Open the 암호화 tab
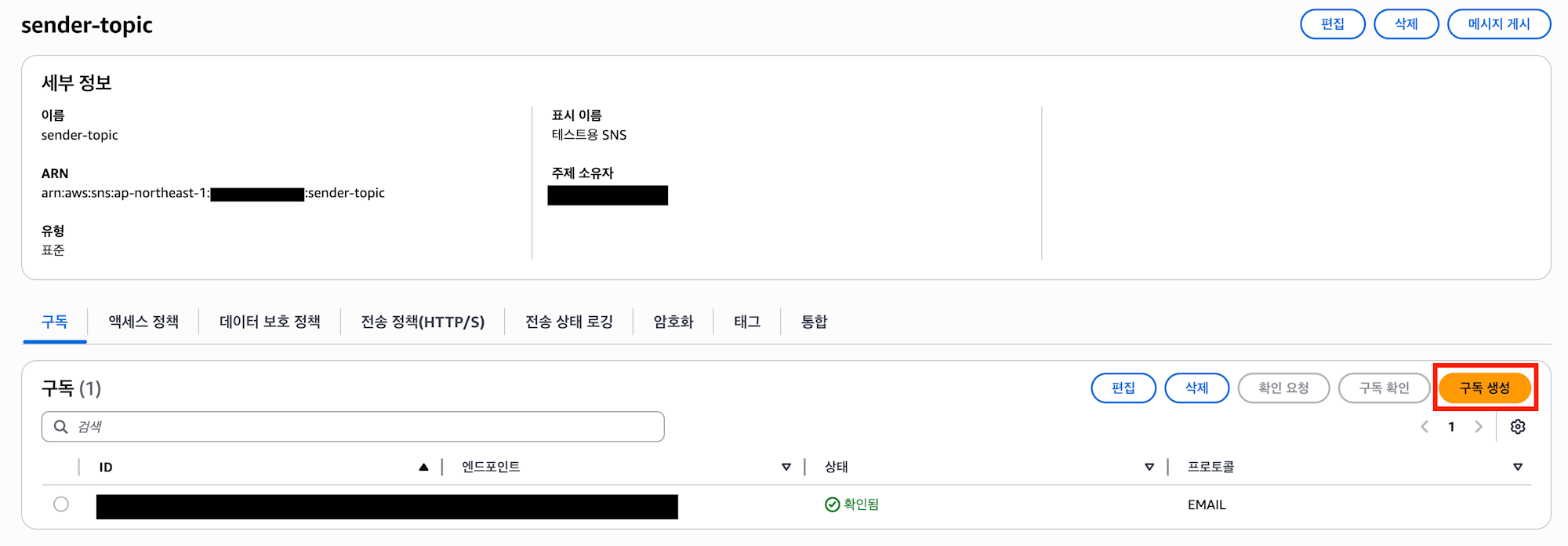Image resolution: width=1568 pixels, height=546 pixels. coord(673,322)
